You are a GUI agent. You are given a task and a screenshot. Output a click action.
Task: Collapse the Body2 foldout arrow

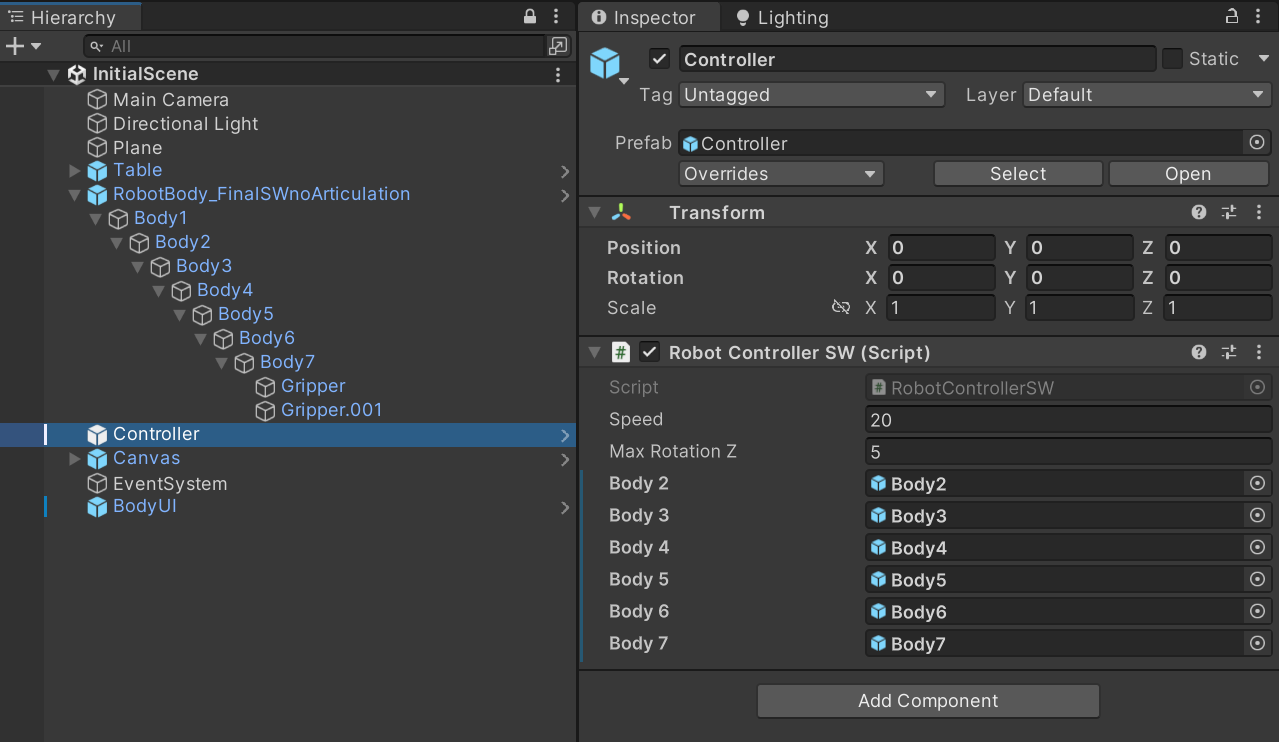click(116, 242)
